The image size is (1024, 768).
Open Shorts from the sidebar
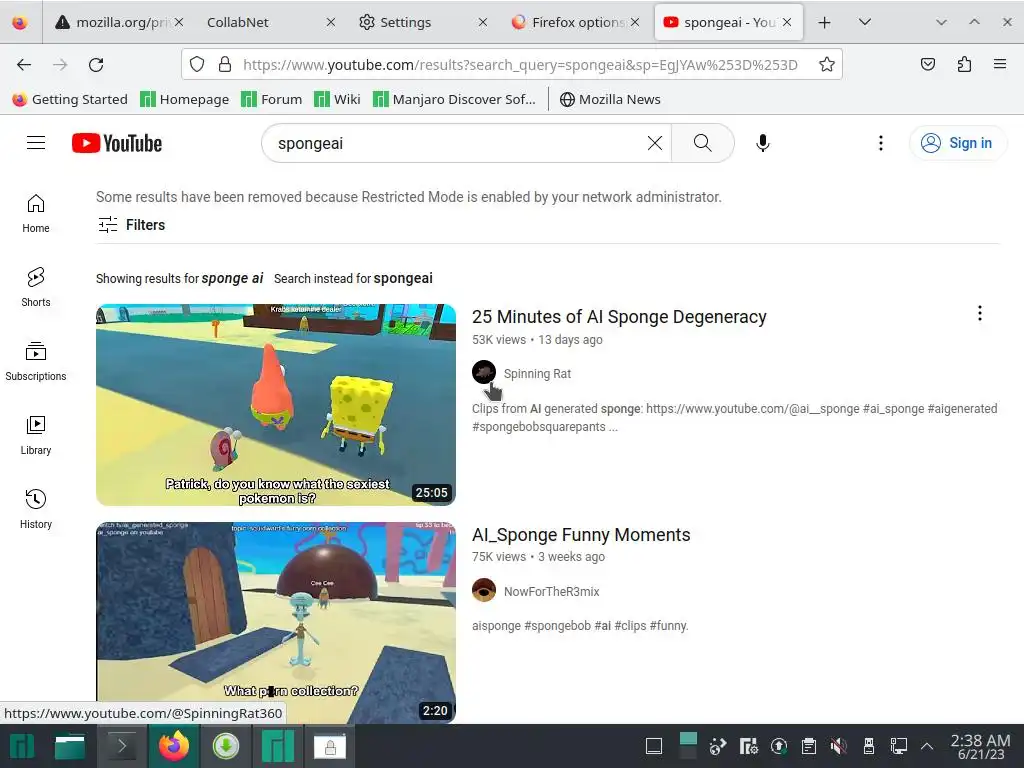pos(36,287)
